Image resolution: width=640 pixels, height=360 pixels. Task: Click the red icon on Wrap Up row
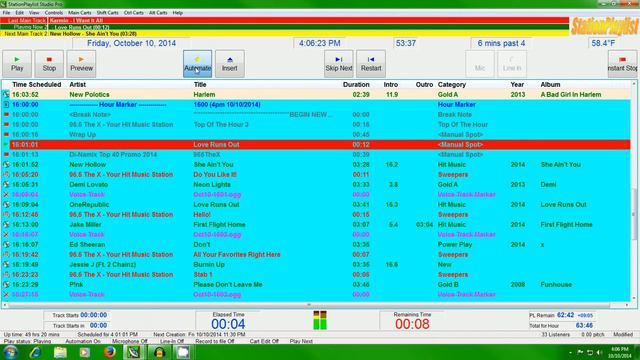click(x=6, y=135)
